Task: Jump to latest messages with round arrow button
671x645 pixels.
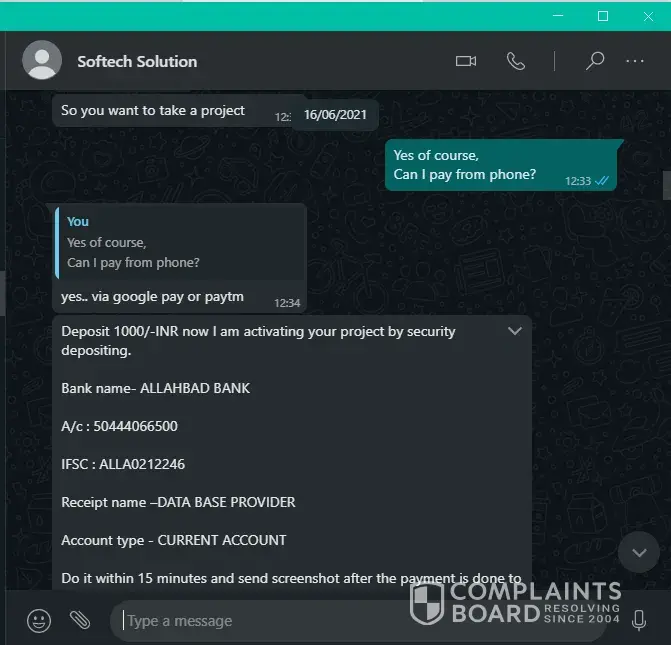Action: coord(639,553)
